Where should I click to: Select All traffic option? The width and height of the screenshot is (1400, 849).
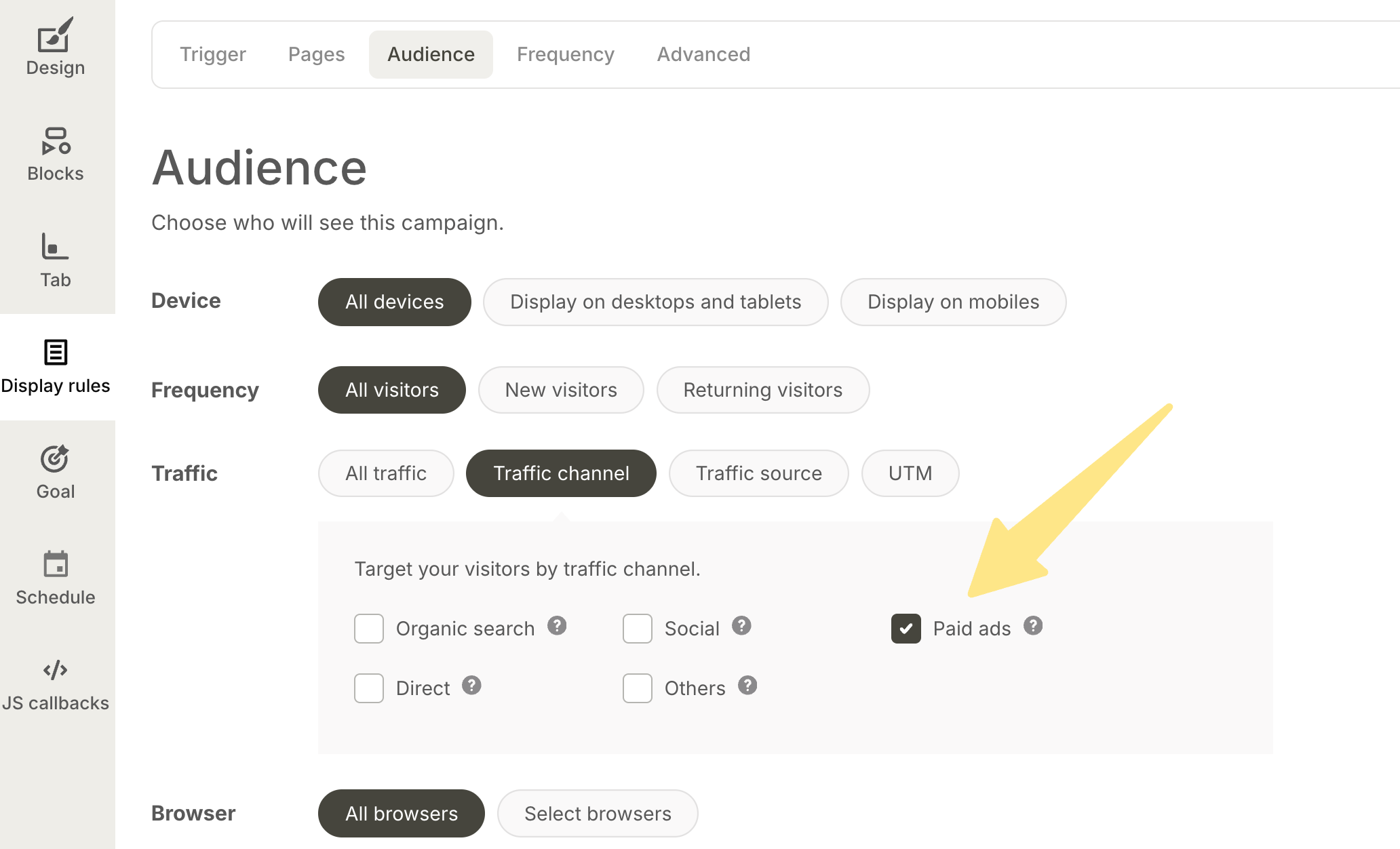[386, 473]
